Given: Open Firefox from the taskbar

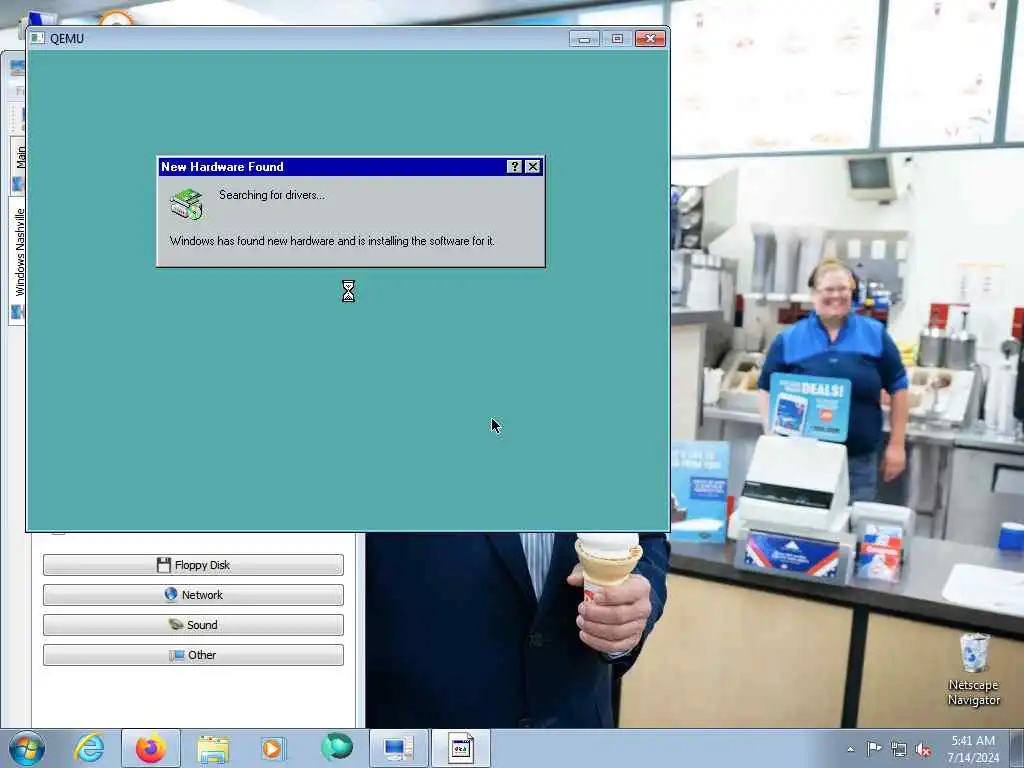Looking at the screenshot, I should [x=151, y=748].
